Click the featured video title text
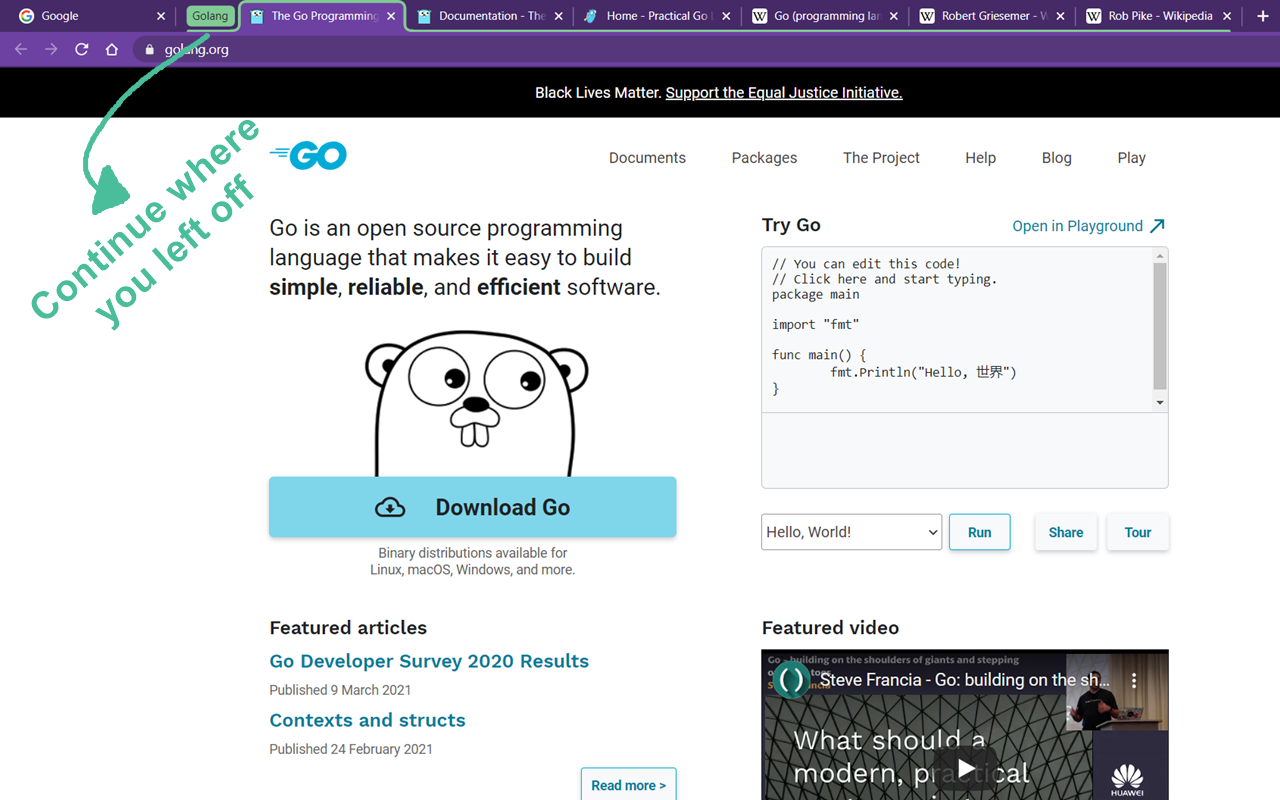Viewport: 1280px width, 800px height. (964, 680)
